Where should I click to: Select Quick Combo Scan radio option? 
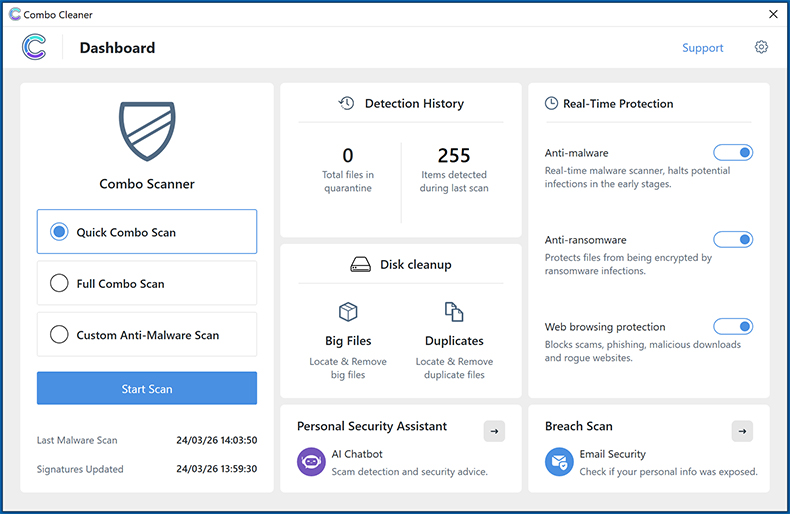tap(59, 232)
